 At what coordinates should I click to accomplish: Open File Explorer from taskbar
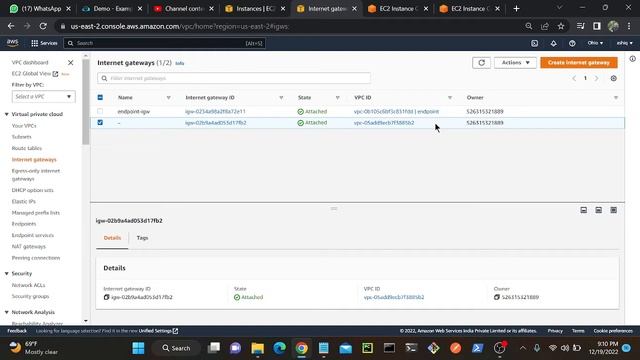[x=258, y=348]
